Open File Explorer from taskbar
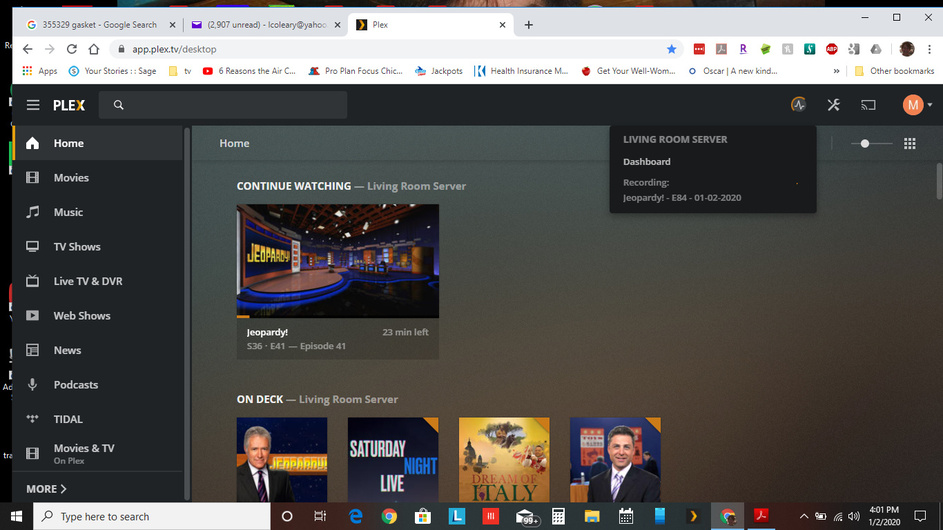943x530 pixels. (x=592, y=516)
